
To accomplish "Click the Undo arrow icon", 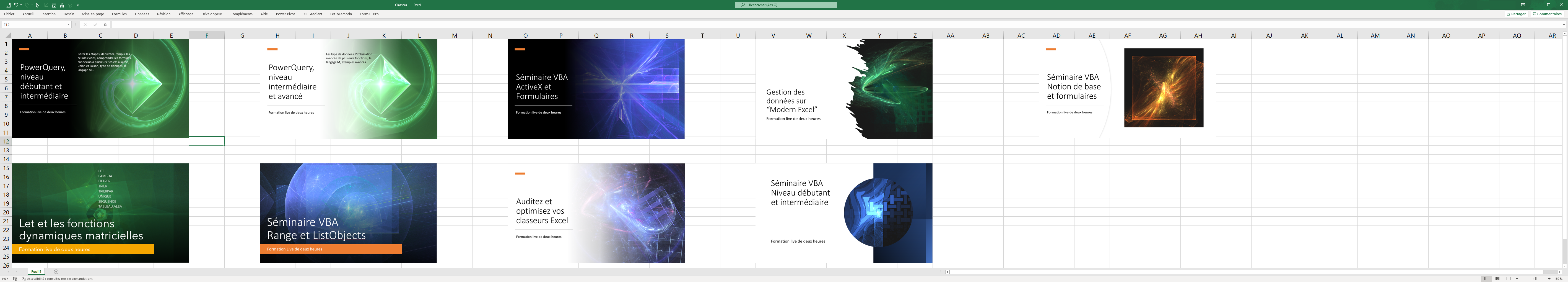I will pos(16,5).
